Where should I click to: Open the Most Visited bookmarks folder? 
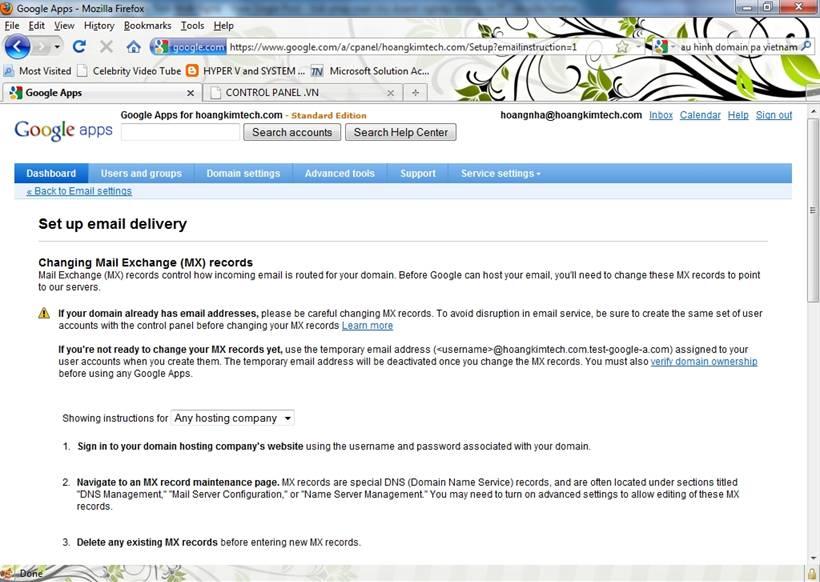(x=37, y=71)
